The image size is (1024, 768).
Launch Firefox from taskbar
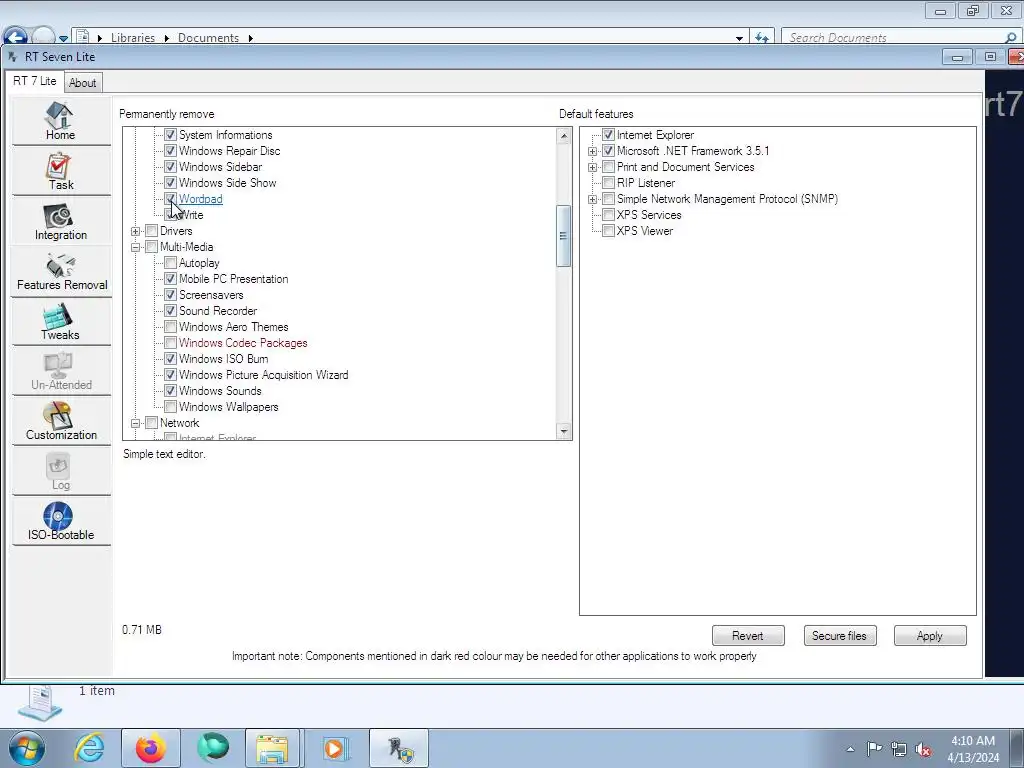pyautogui.click(x=151, y=748)
